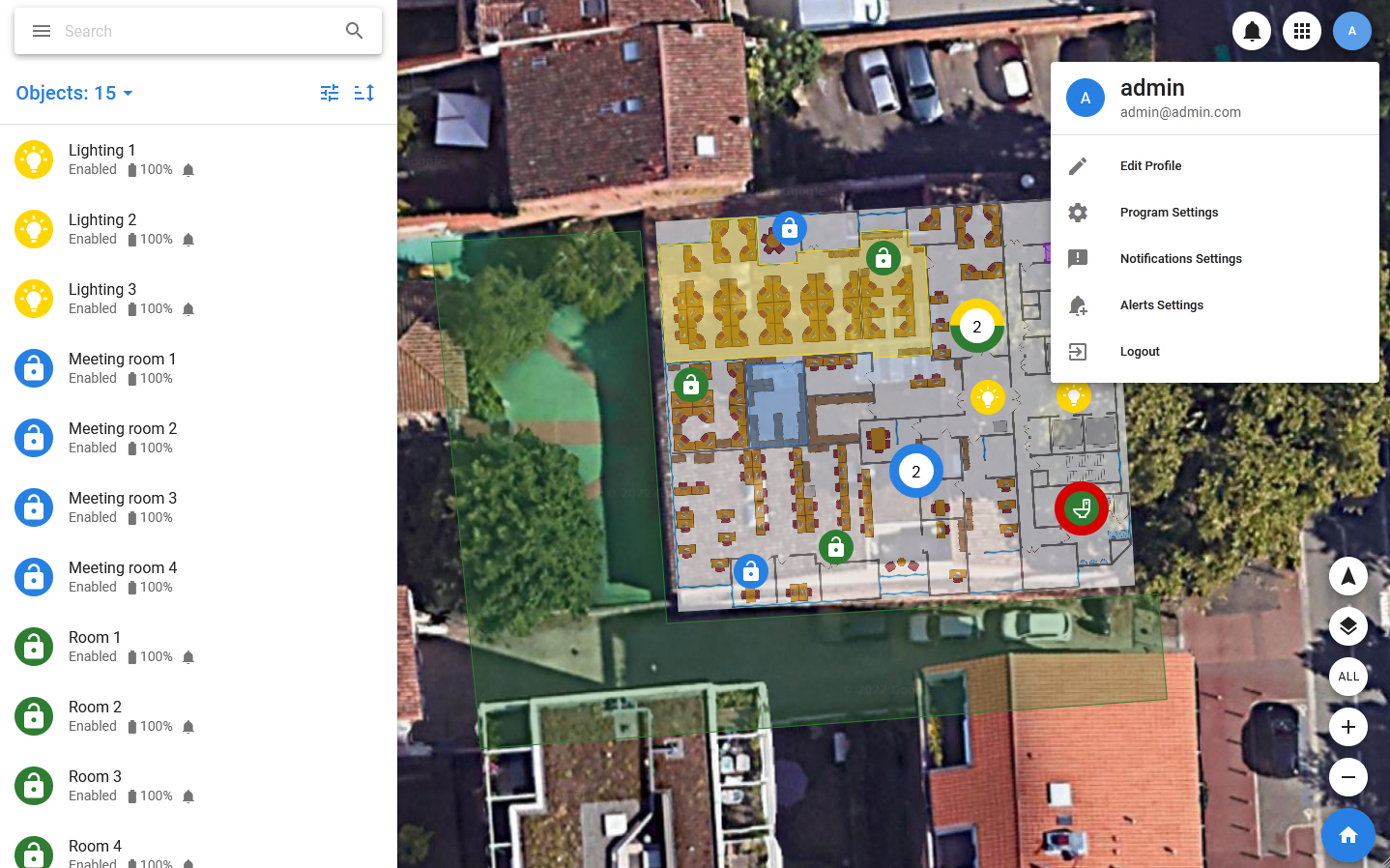Open the filter settings icon

[330, 93]
